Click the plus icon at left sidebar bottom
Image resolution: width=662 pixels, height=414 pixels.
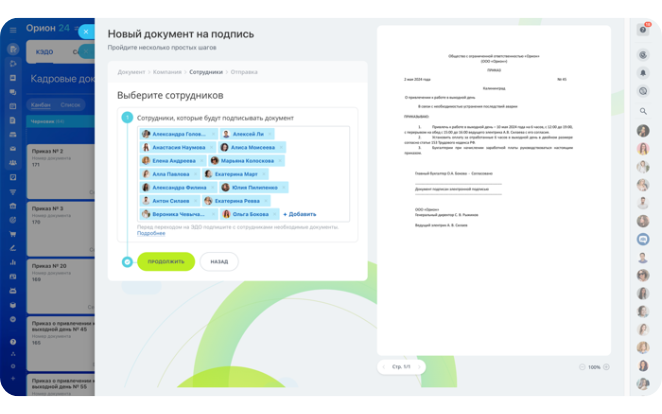13,378
